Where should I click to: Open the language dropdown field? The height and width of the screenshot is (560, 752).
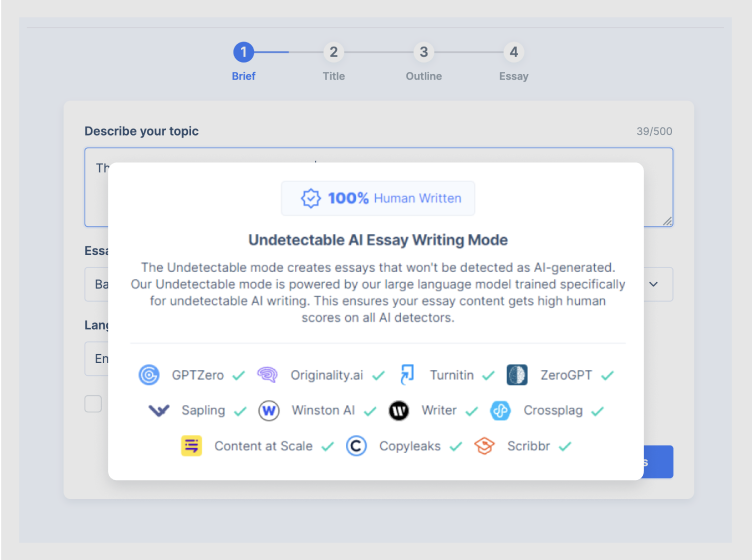click(96, 359)
